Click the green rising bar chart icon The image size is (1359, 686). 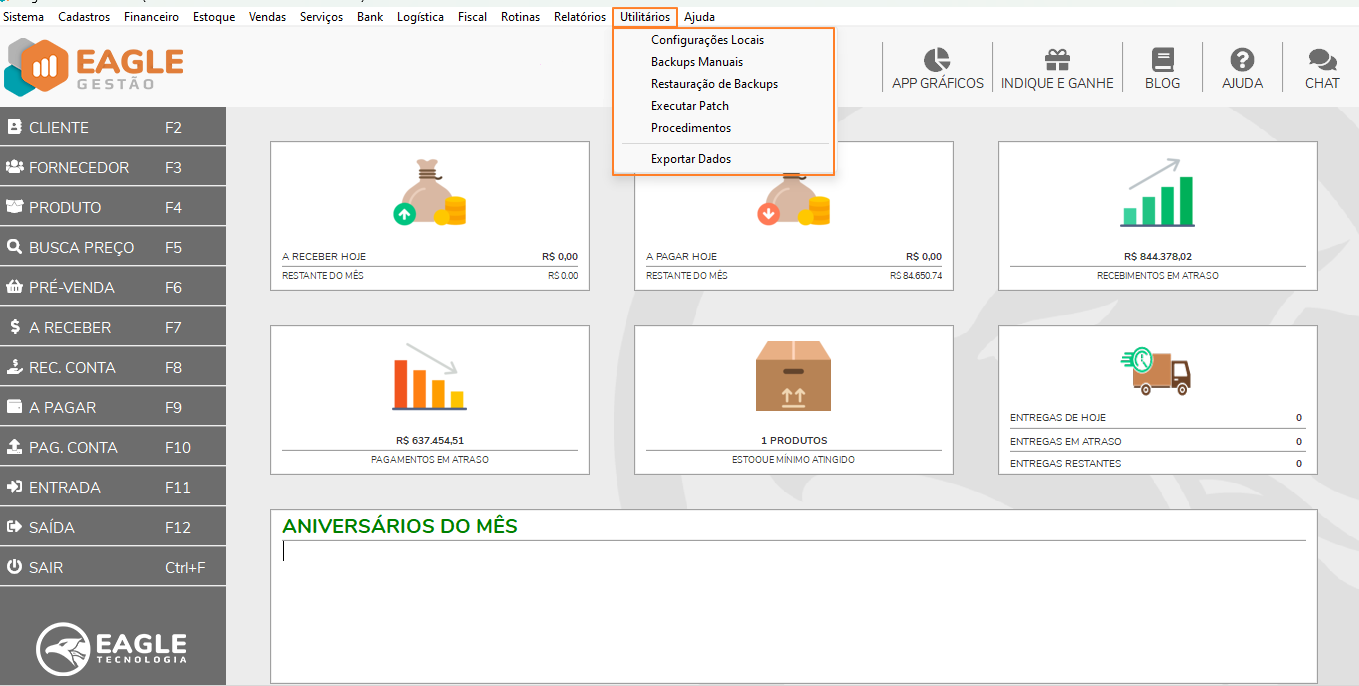tap(1158, 192)
